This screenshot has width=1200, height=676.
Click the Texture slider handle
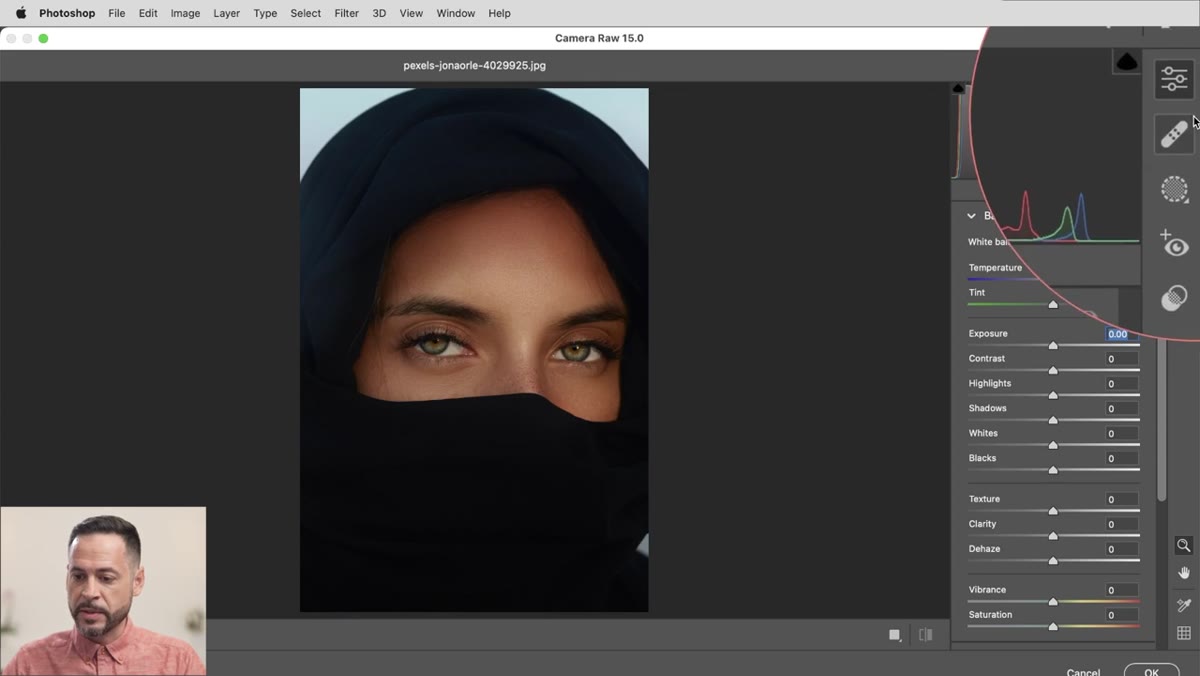[x=1053, y=511]
